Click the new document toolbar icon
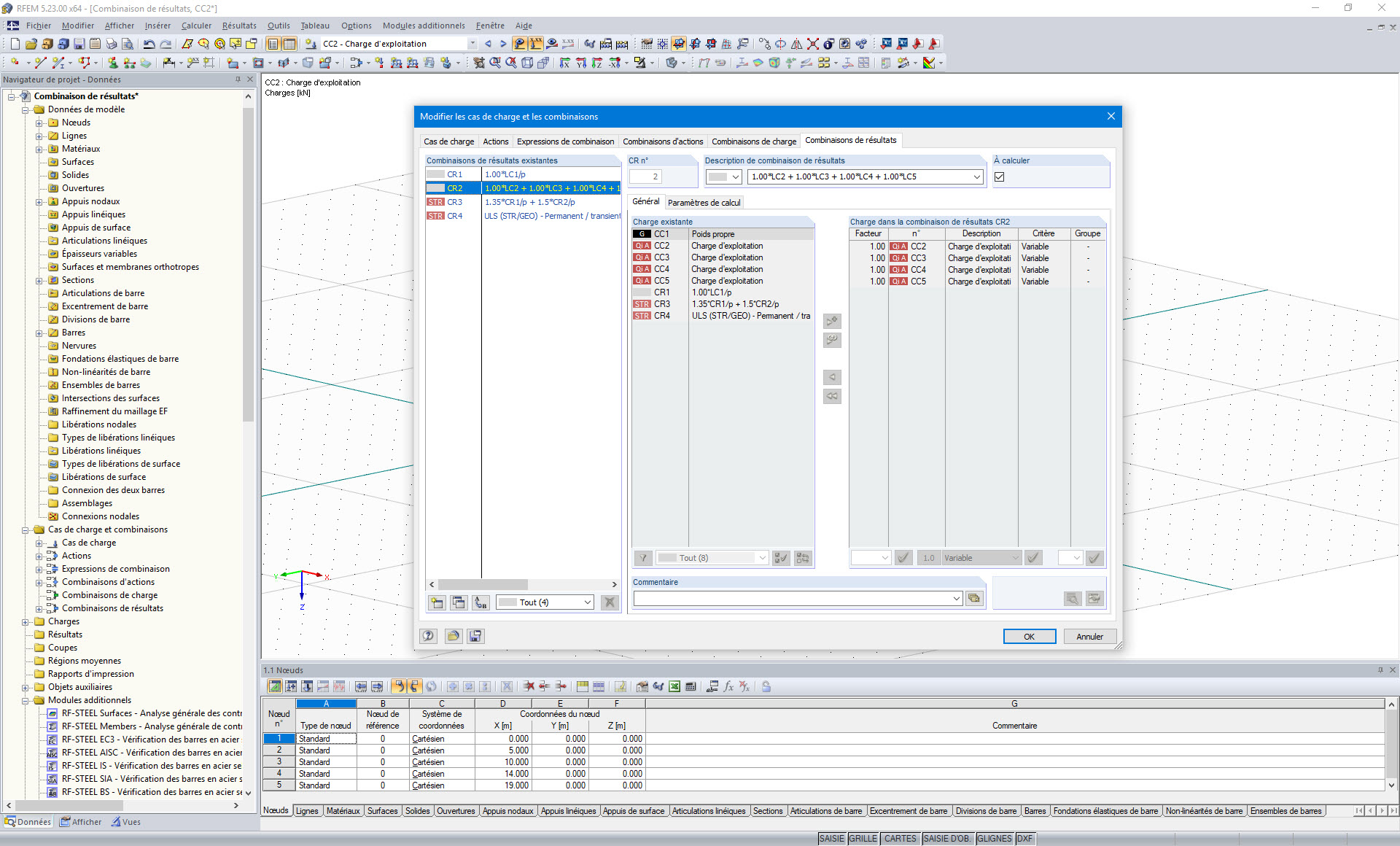Screen dimensions: 1400x846 [x=15, y=44]
